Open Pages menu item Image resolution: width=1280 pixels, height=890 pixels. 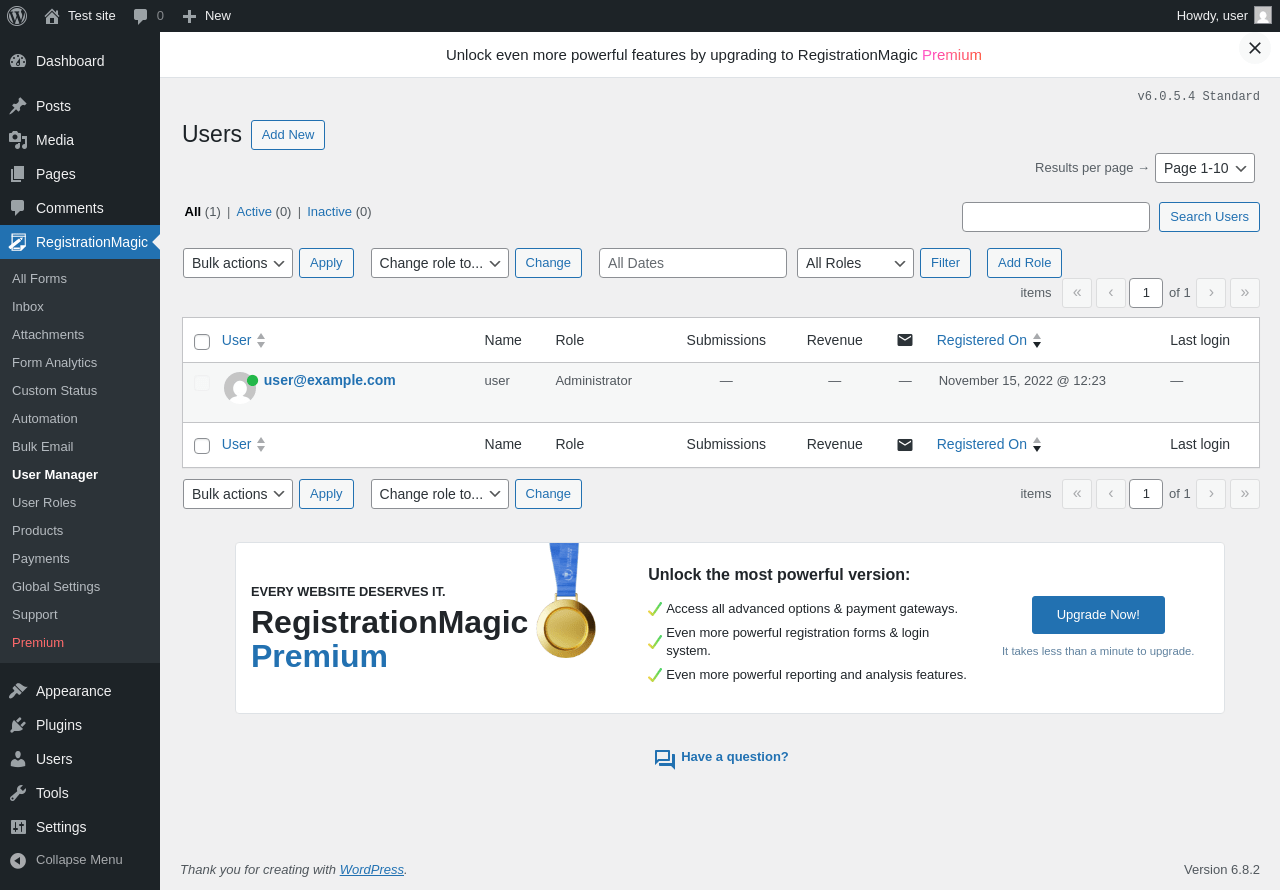tap(80, 174)
